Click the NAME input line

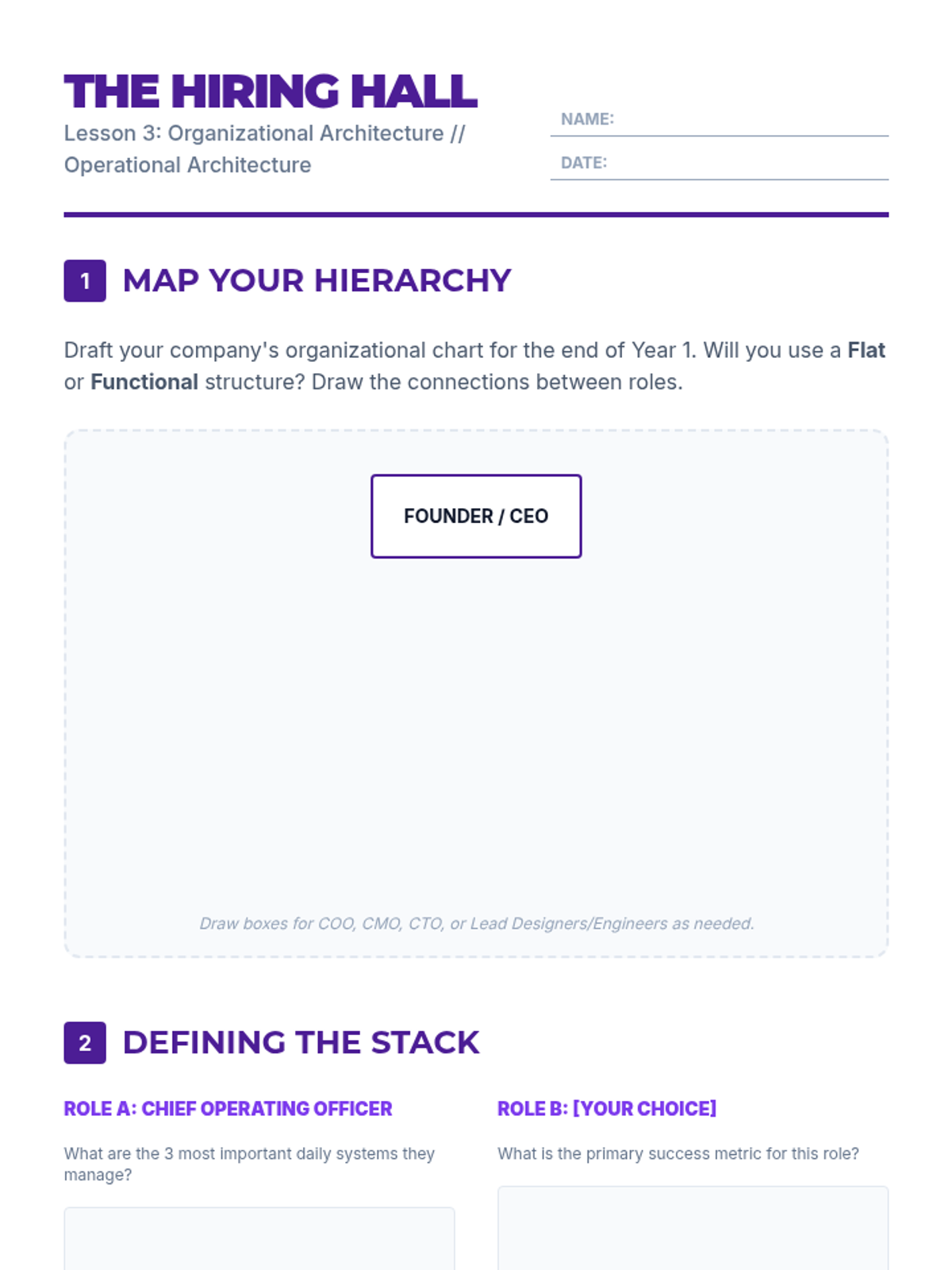[x=720, y=120]
